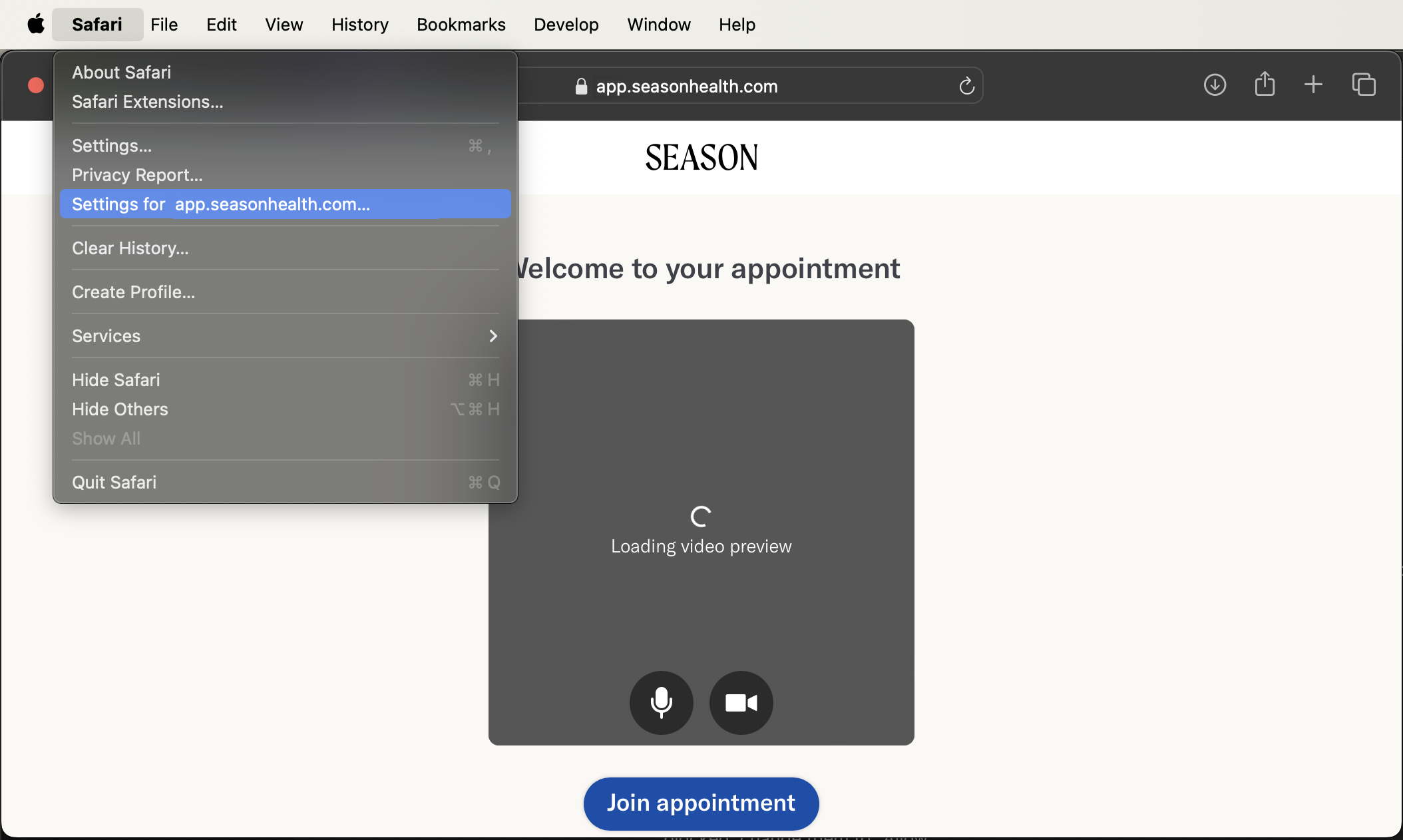Reload the page with the refresh icon
The width and height of the screenshot is (1403, 840).
[966, 86]
